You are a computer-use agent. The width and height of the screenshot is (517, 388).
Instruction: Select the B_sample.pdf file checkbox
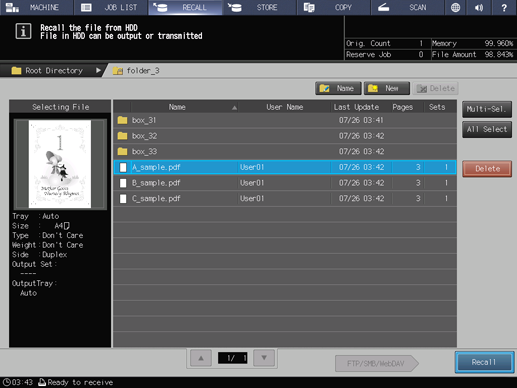pos(123,183)
